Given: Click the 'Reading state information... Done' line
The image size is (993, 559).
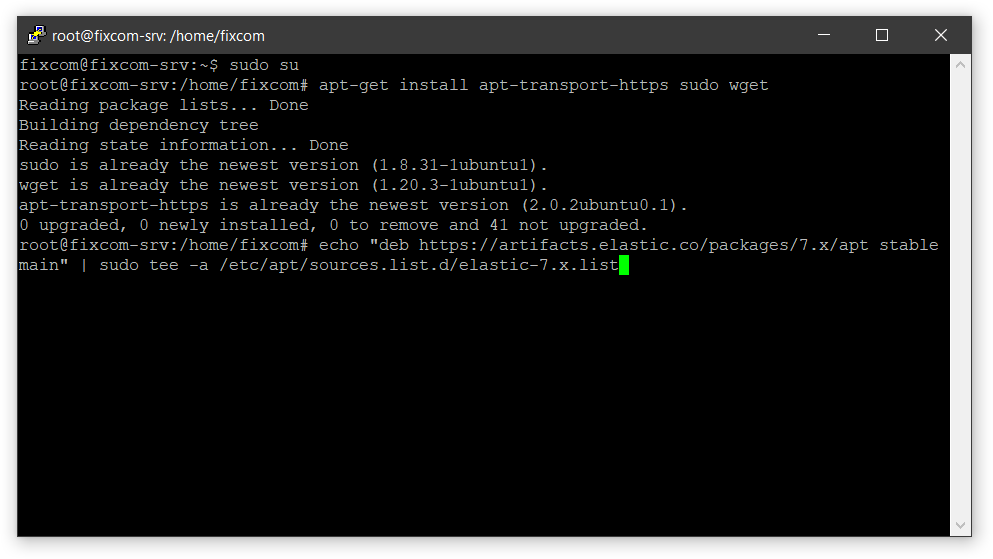Looking at the screenshot, I should [184, 145].
